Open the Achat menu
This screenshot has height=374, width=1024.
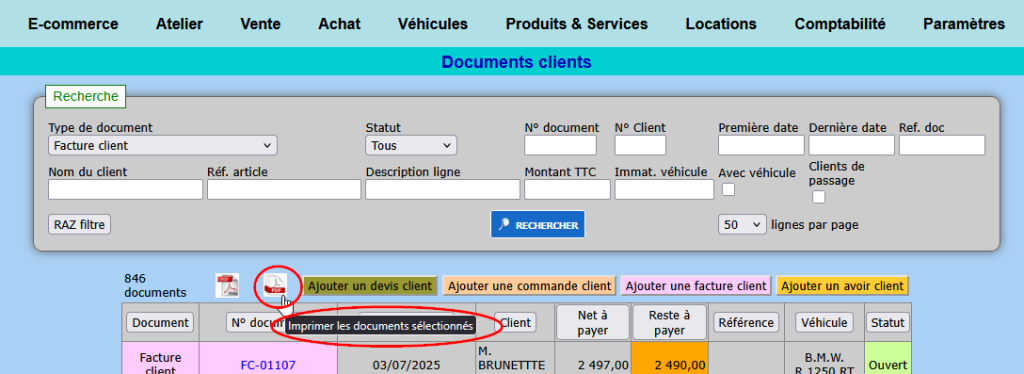click(340, 24)
